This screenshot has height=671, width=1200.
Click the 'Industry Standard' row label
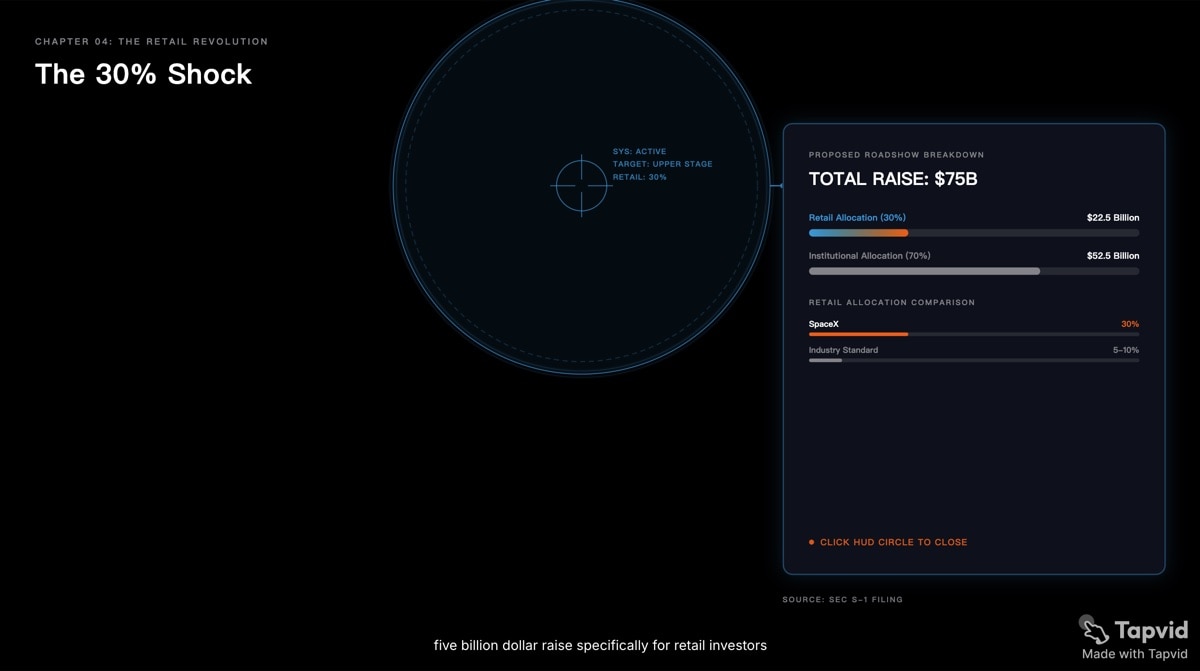tap(844, 350)
